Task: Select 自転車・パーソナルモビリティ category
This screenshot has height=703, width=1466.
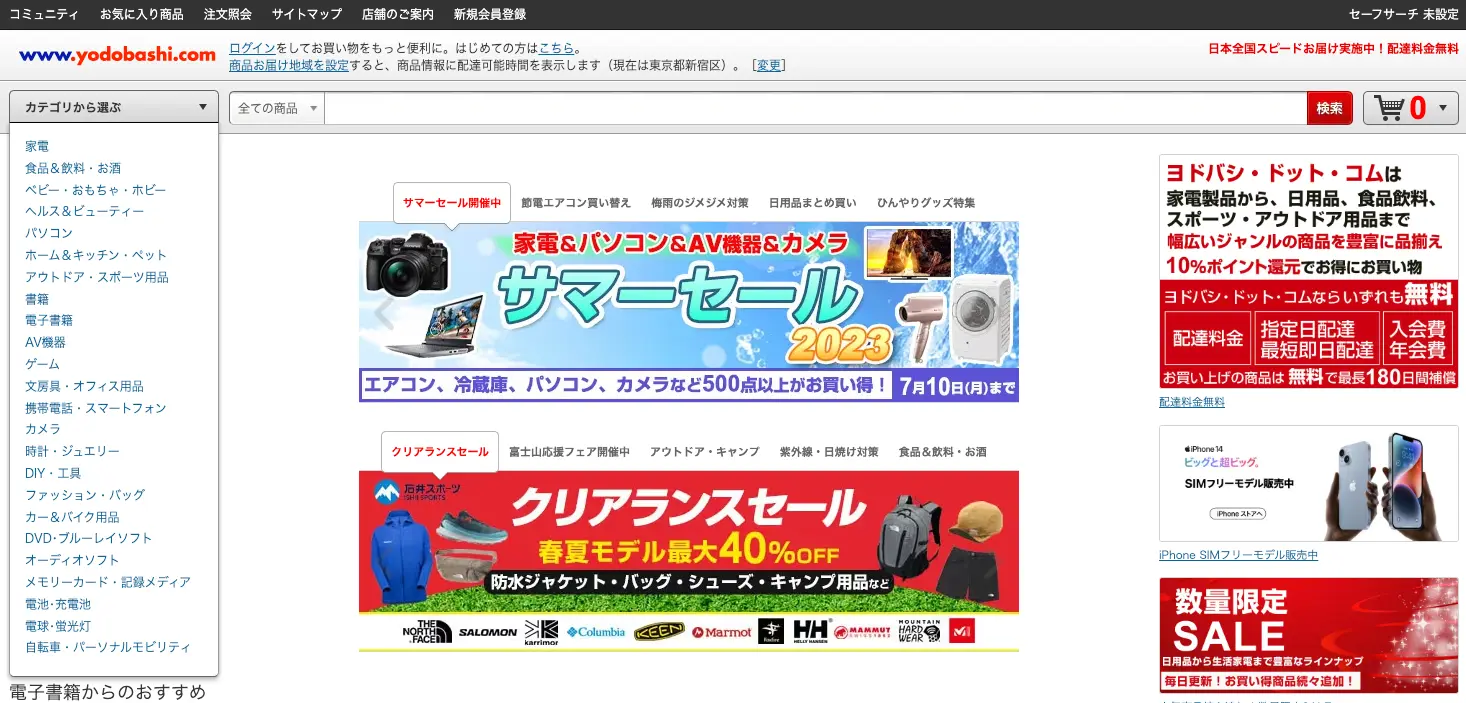Action: click(x=108, y=647)
